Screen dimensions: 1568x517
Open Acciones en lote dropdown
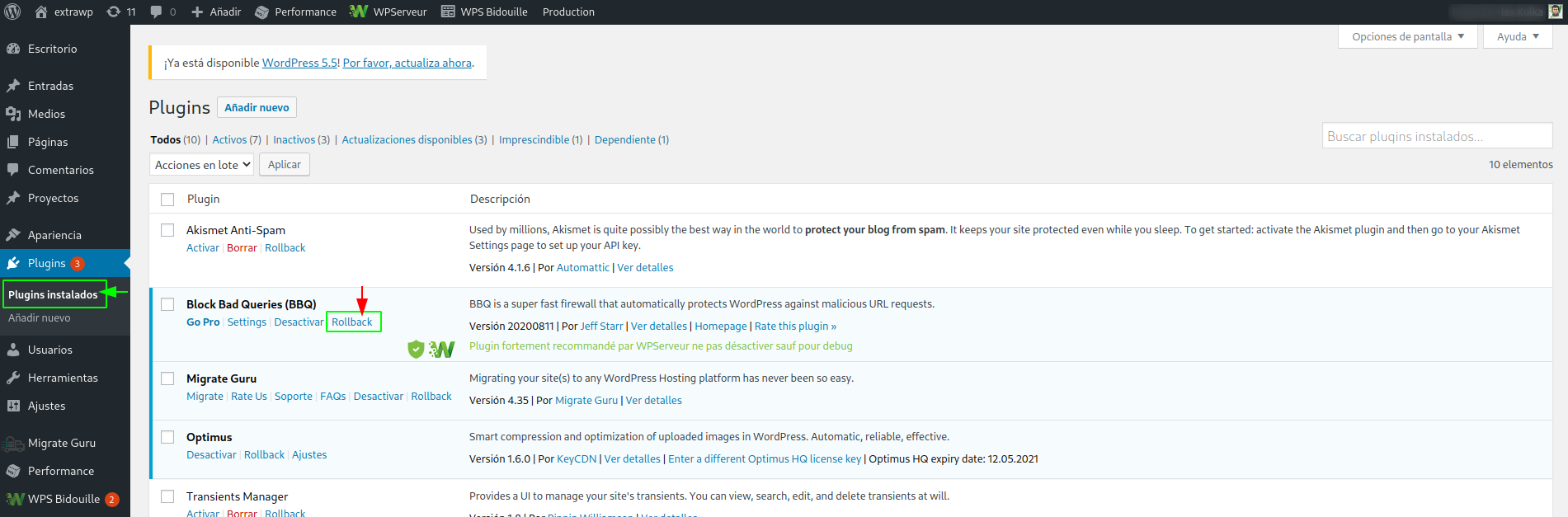(x=201, y=165)
